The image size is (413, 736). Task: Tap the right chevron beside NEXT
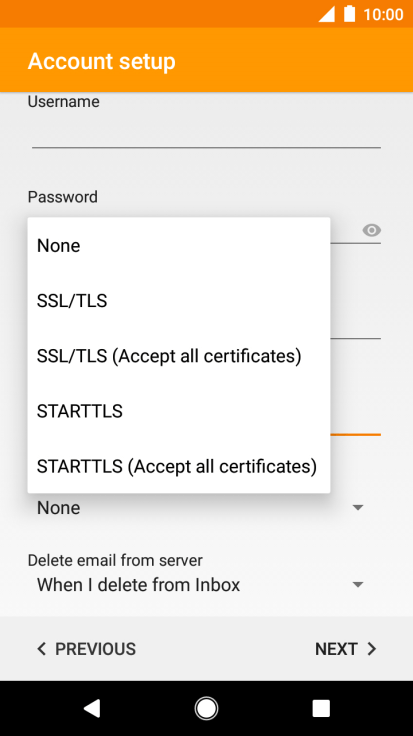pos(372,649)
